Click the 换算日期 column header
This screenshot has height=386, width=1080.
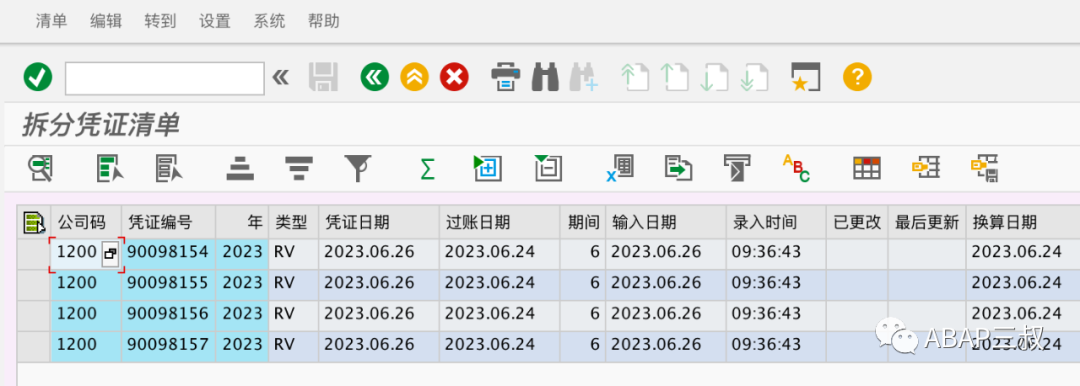pyautogui.click(x=1023, y=222)
